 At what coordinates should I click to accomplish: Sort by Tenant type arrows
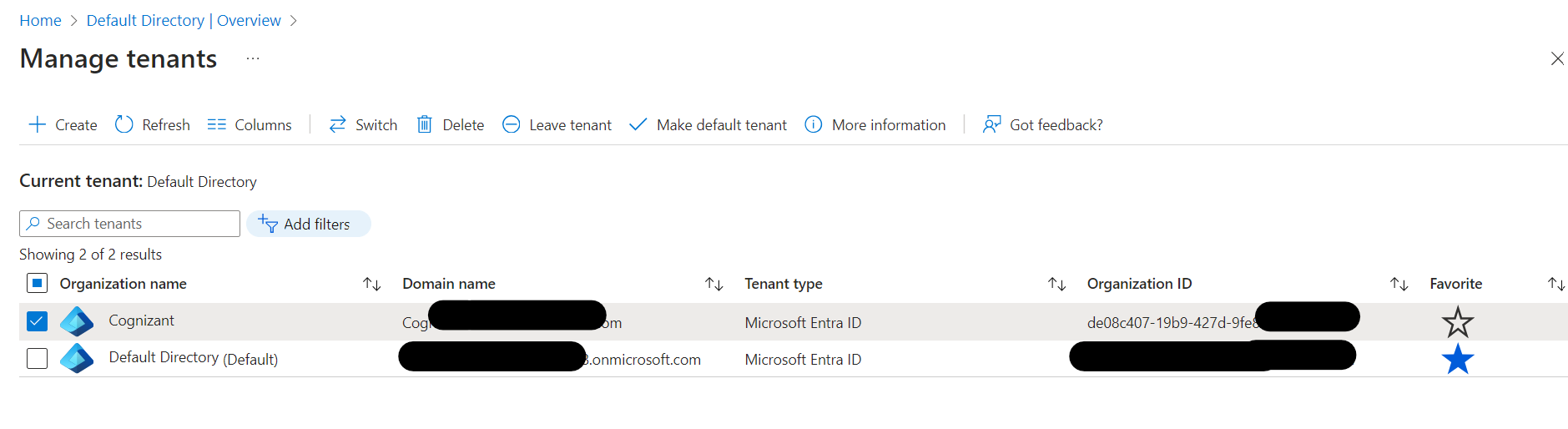click(1057, 285)
